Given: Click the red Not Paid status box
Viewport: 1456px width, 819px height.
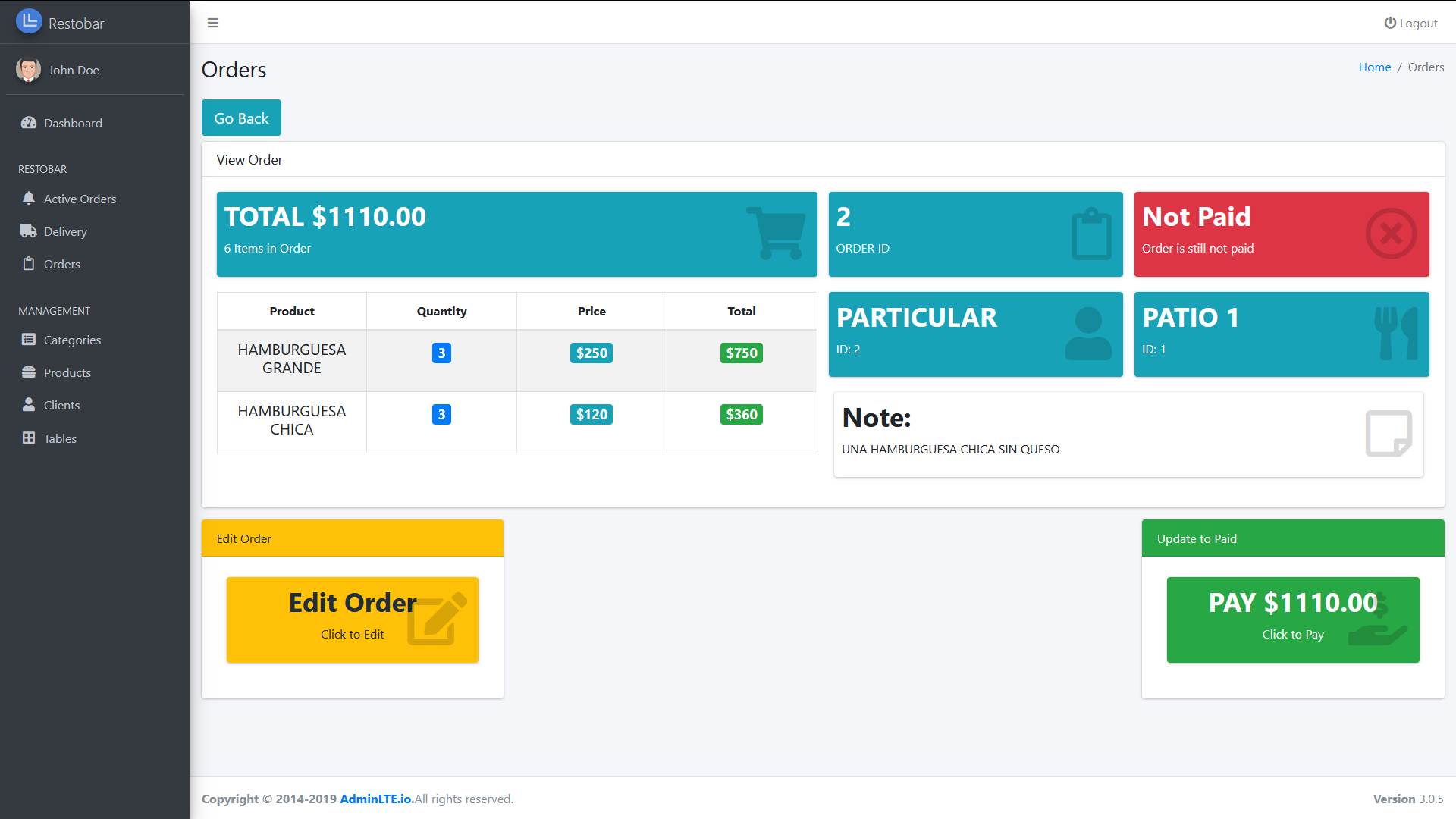Looking at the screenshot, I should click(x=1281, y=234).
